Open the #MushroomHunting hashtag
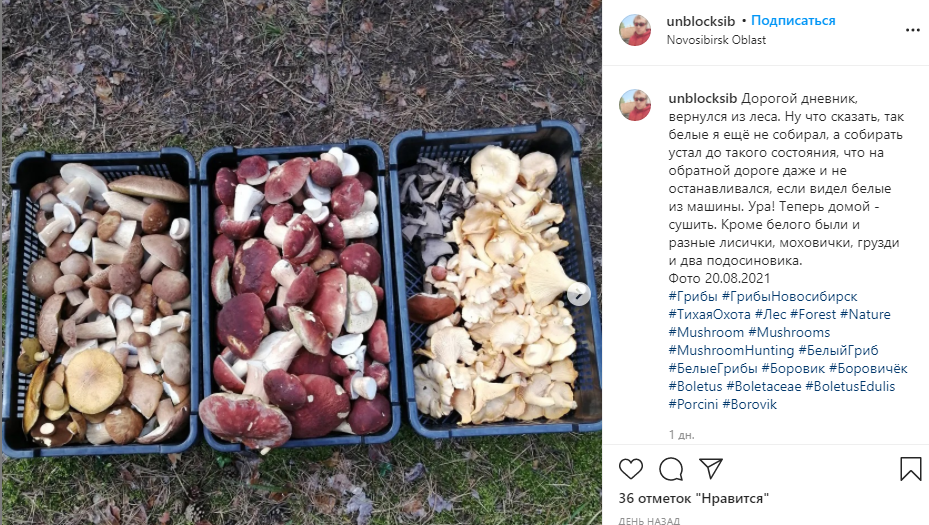The width and height of the screenshot is (929, 525). pos(731,351)
